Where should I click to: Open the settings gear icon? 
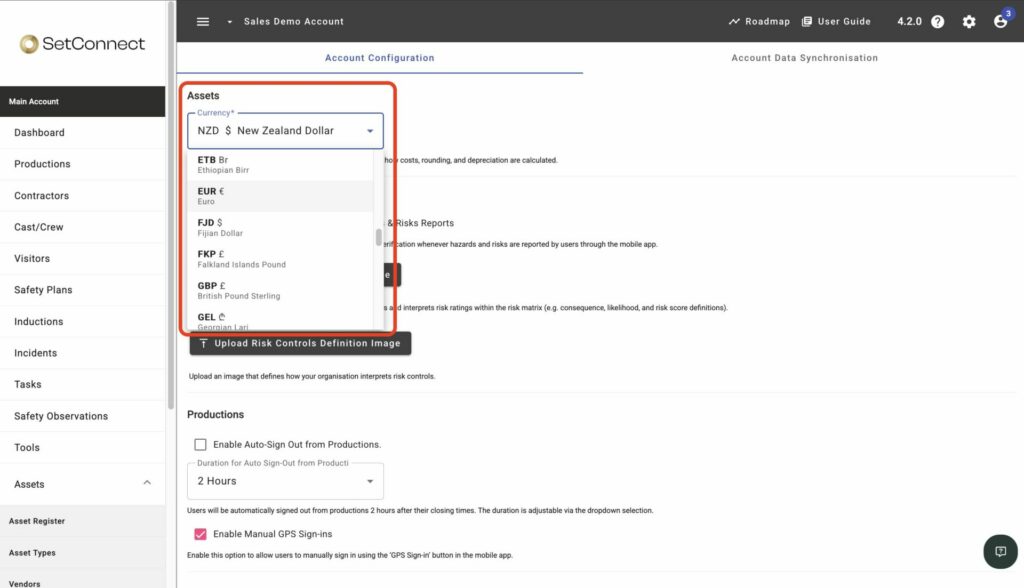point(969,22)
